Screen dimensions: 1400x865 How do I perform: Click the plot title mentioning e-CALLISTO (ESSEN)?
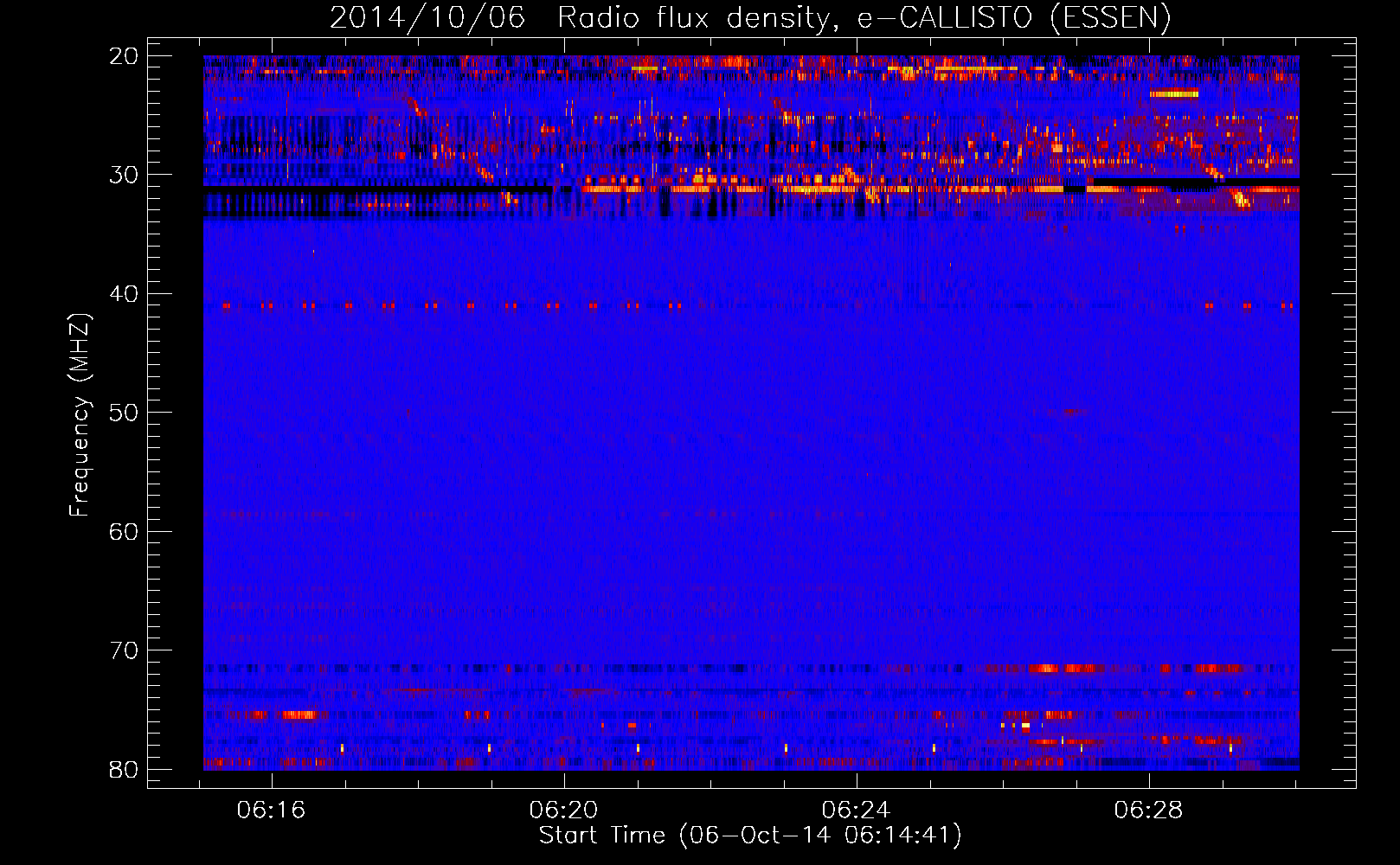(750, 18)
